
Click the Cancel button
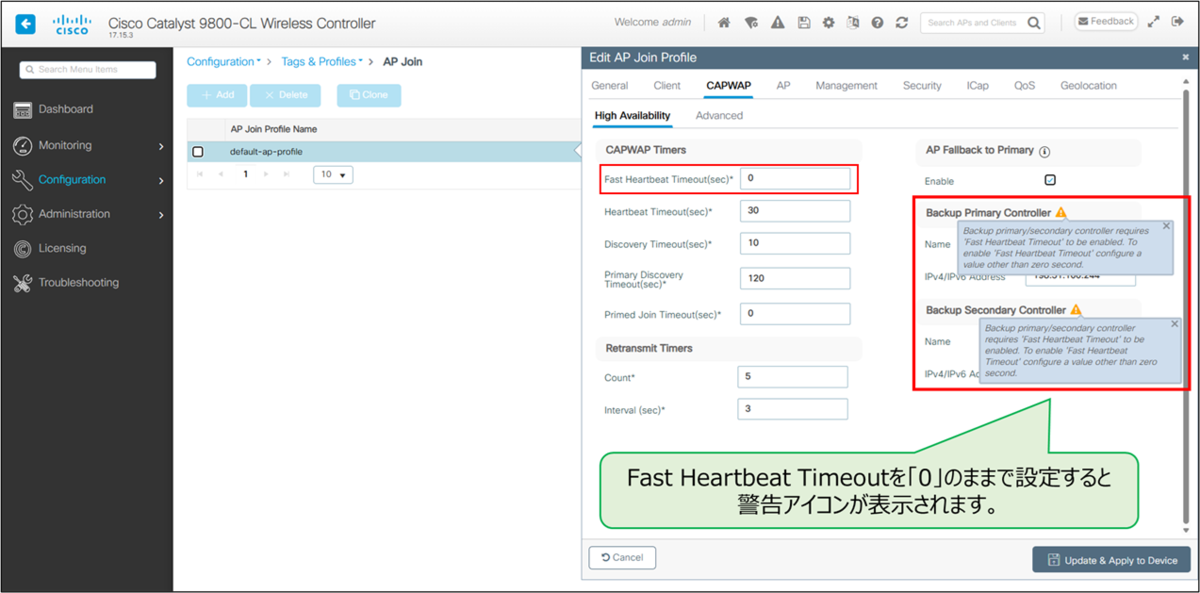[x=622, y=557]
